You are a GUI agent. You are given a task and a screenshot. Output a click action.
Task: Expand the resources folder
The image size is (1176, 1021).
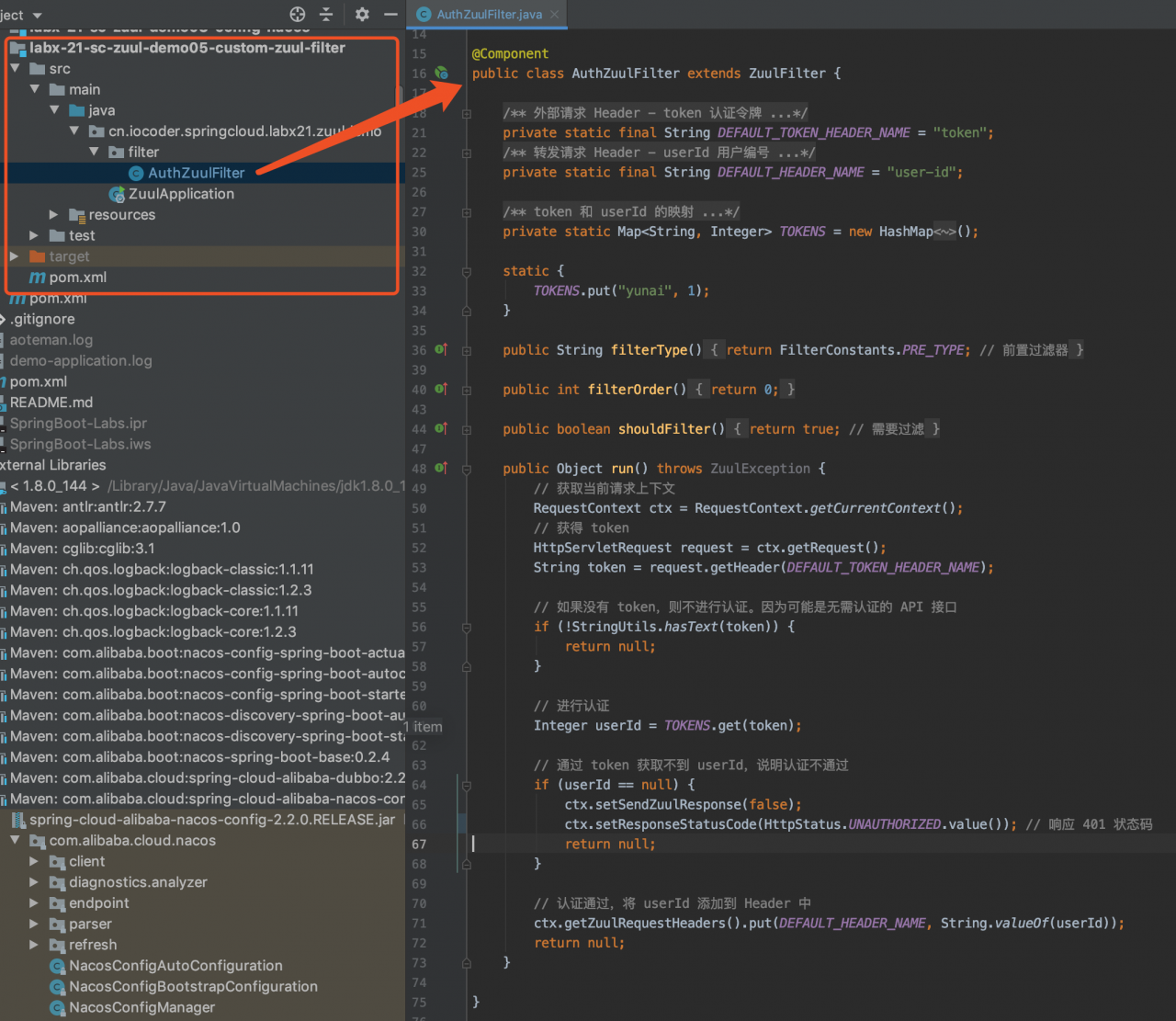pos(53,214)
